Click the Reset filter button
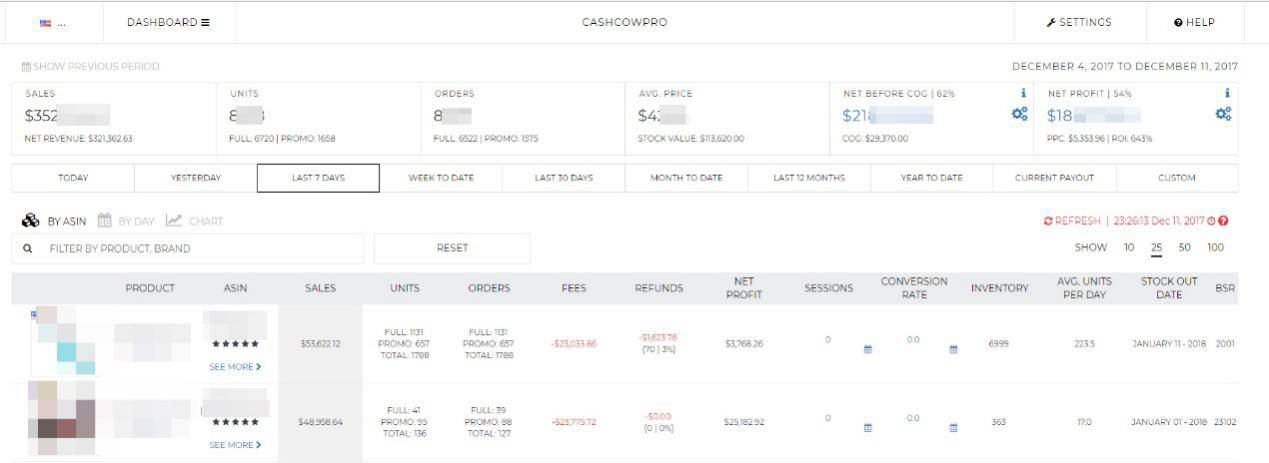This screenshot has height=463, width=1269. click(x=452, y=248)
